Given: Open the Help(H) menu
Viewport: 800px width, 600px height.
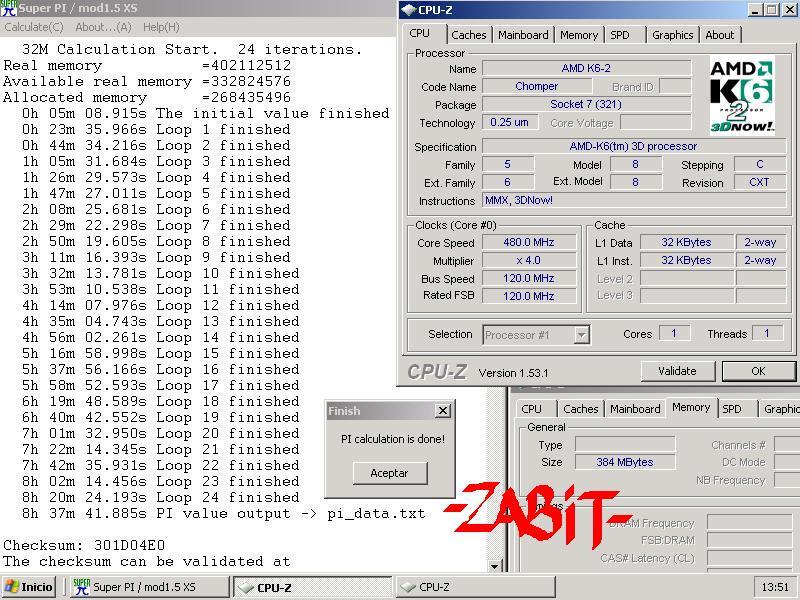Looking at the screenshot, I should coord(161,27).
